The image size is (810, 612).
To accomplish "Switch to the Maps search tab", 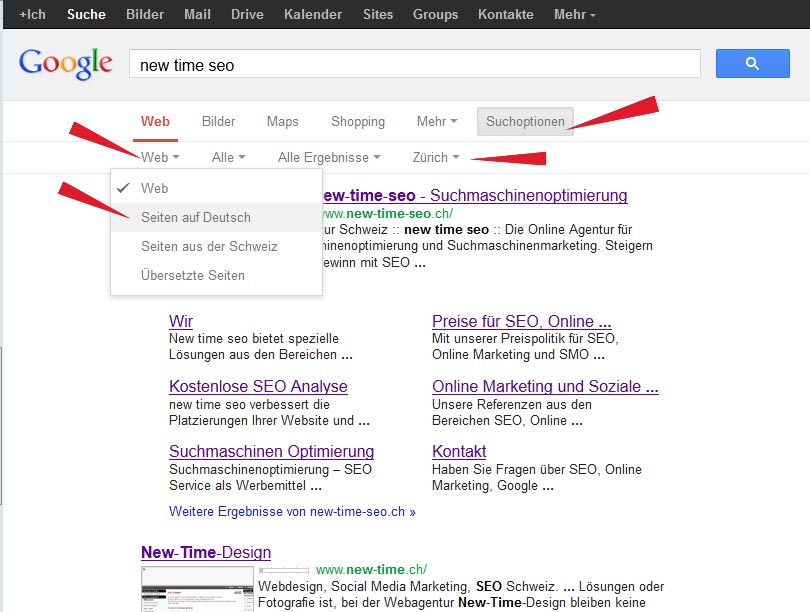I will pos(283,122).
